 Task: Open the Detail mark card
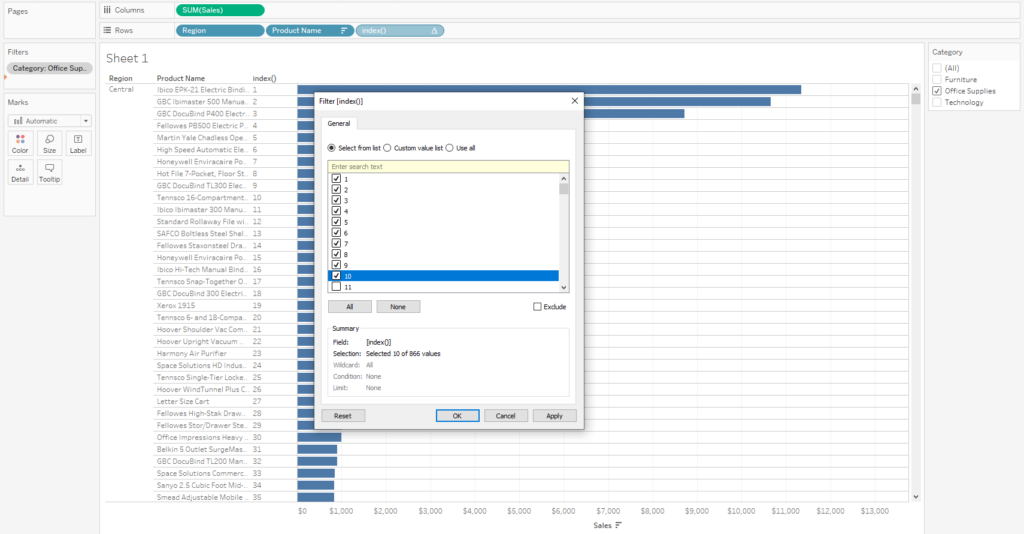20,172
